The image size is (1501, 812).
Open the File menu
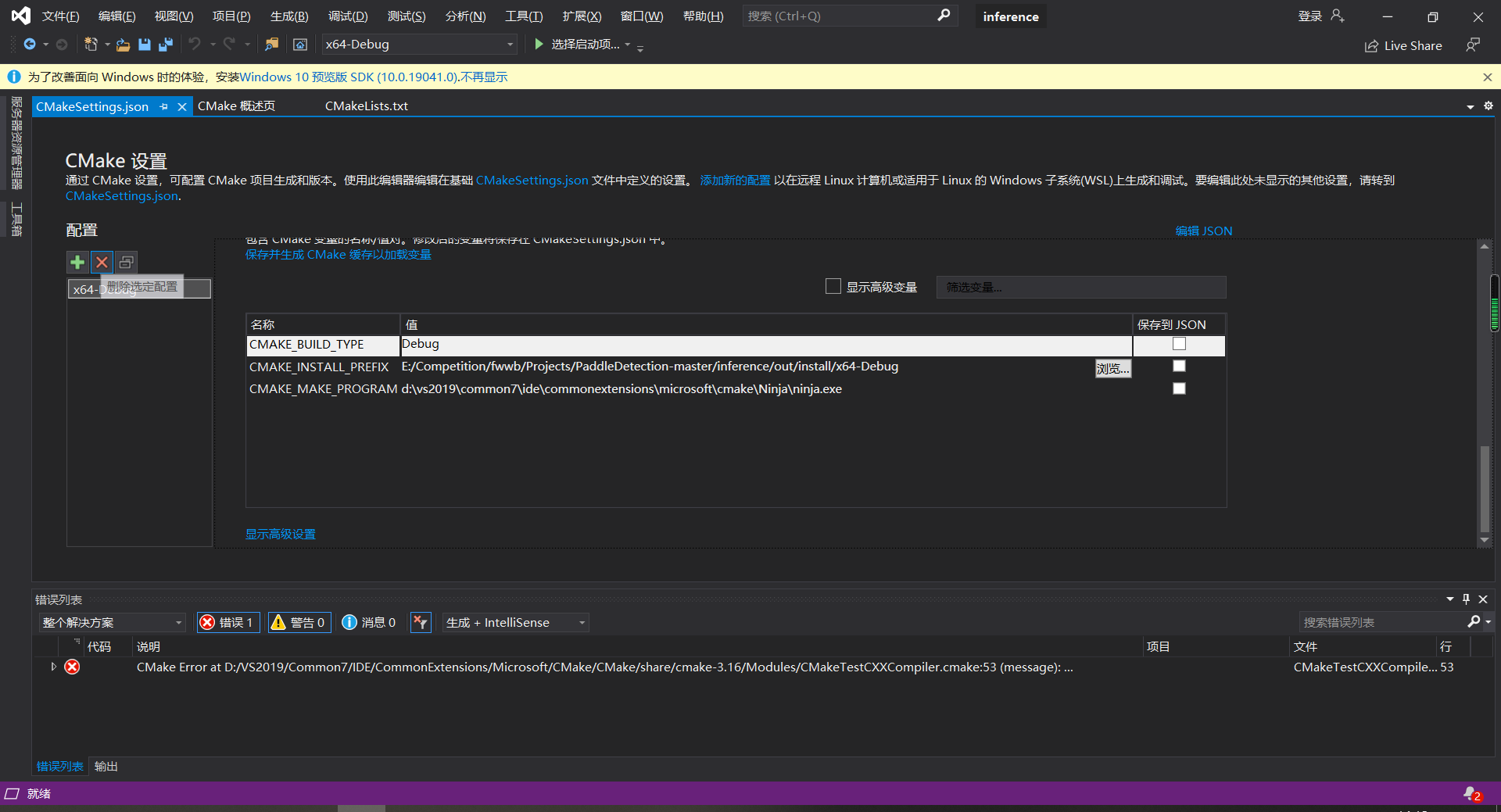point(60,16)
